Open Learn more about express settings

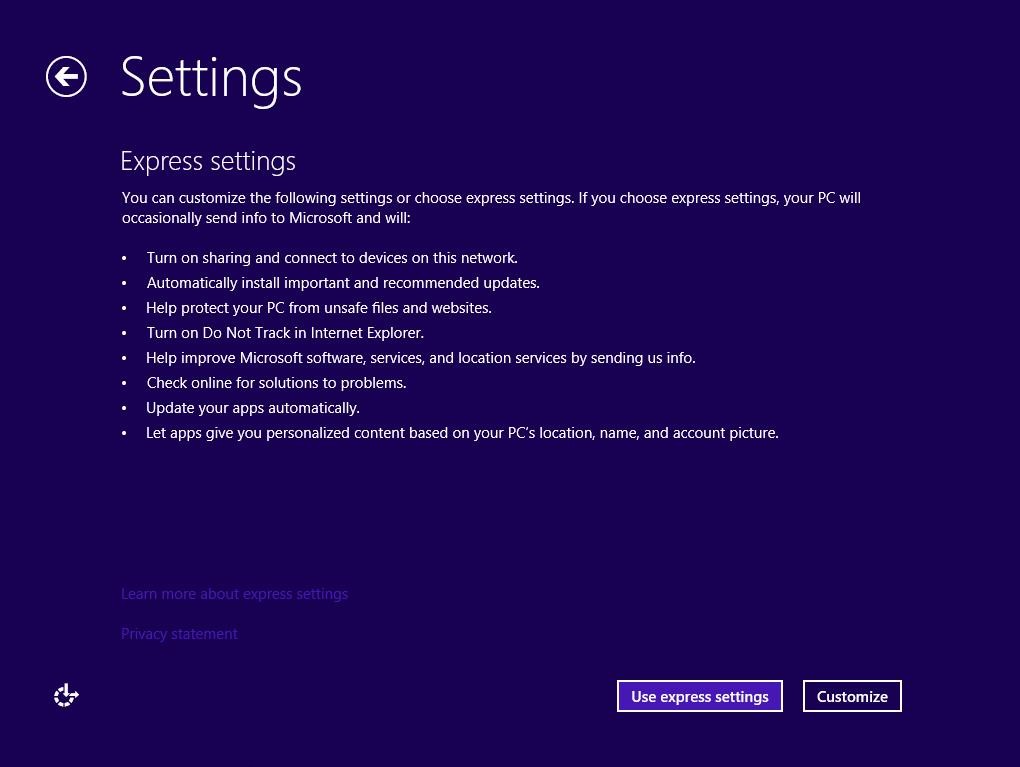pyautogui.click(x=234, y=593)
